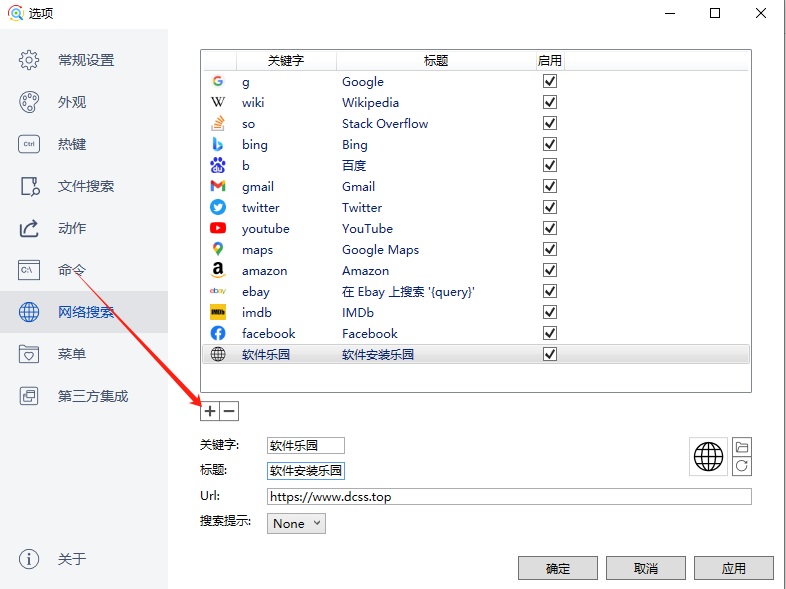This screenshot has width=786, height=589.
Task: Open the 常规设置 settings page
Action: click(x=85, y=60)
